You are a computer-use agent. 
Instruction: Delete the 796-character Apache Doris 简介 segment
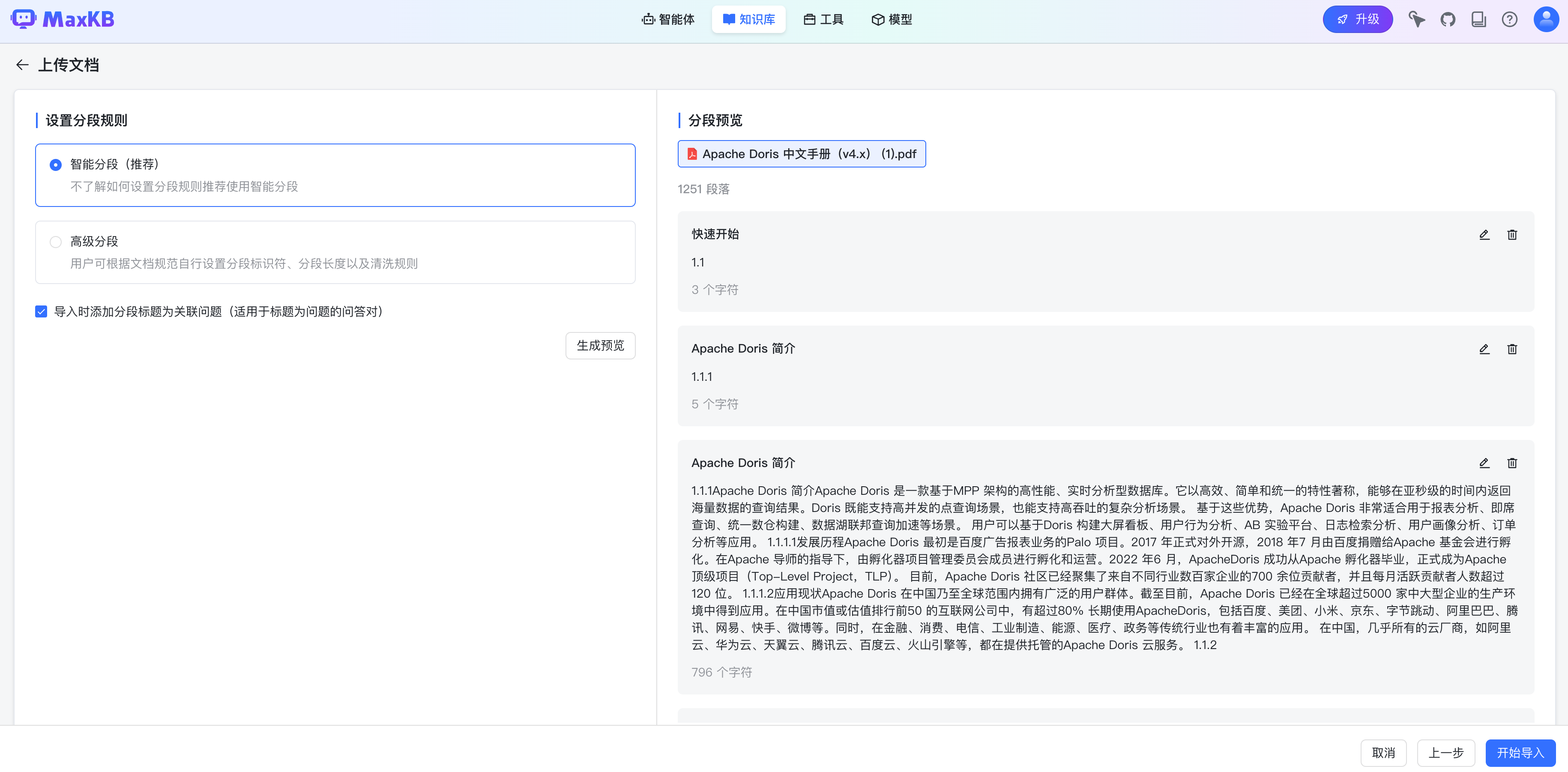pos(1512,463)
